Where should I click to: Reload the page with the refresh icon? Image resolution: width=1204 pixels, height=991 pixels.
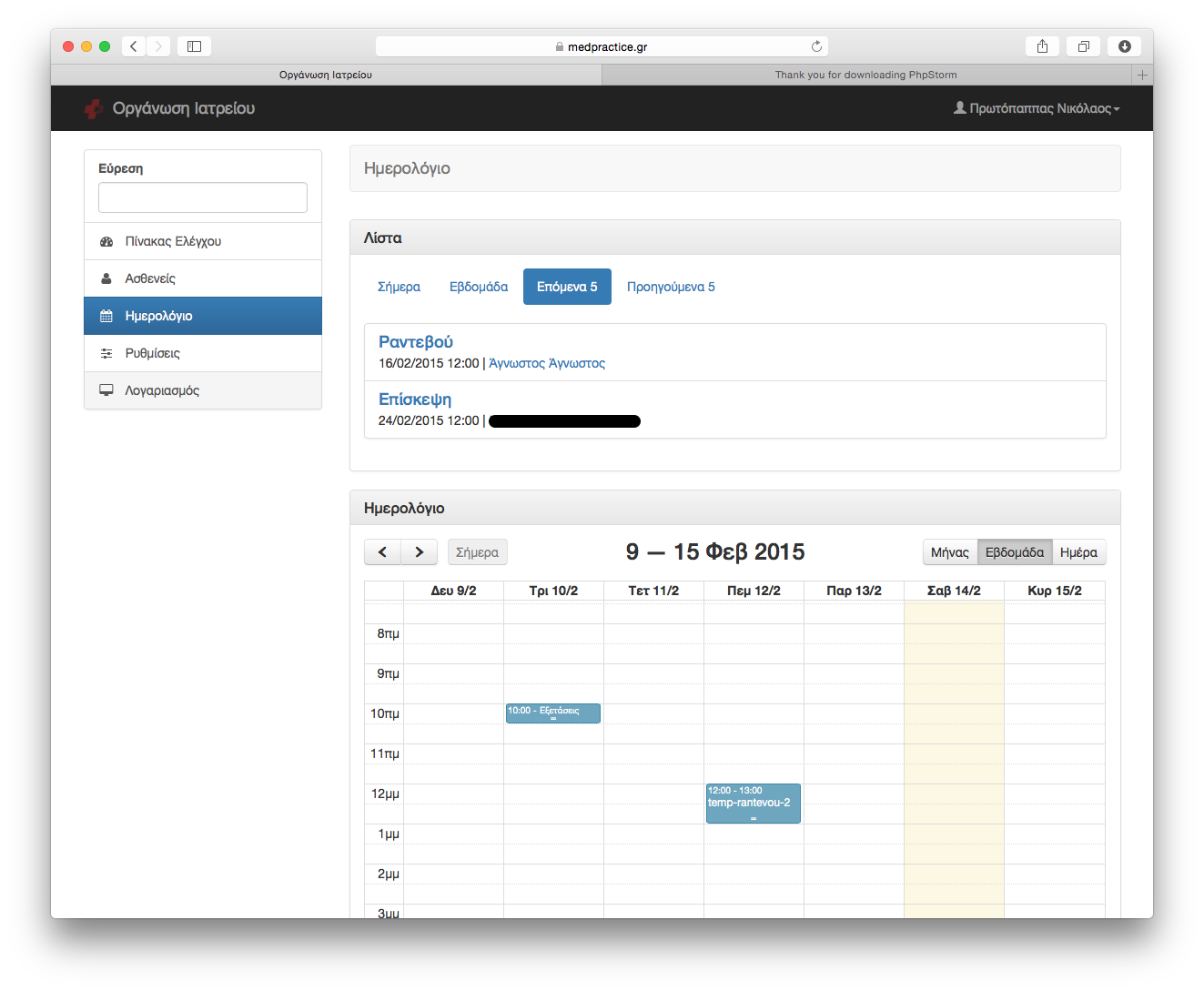pos(816,46)
